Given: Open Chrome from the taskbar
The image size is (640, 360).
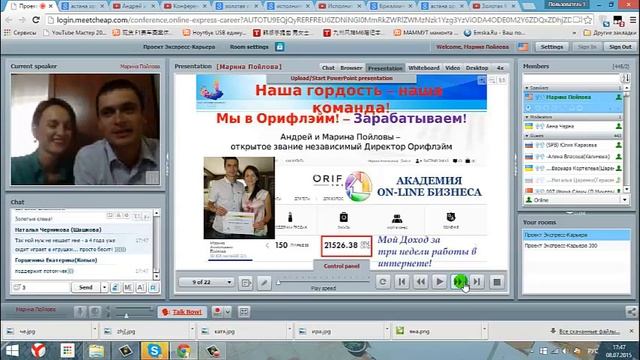Looking at the screenshot, I should pyautogui.click(x=183, y=351).
